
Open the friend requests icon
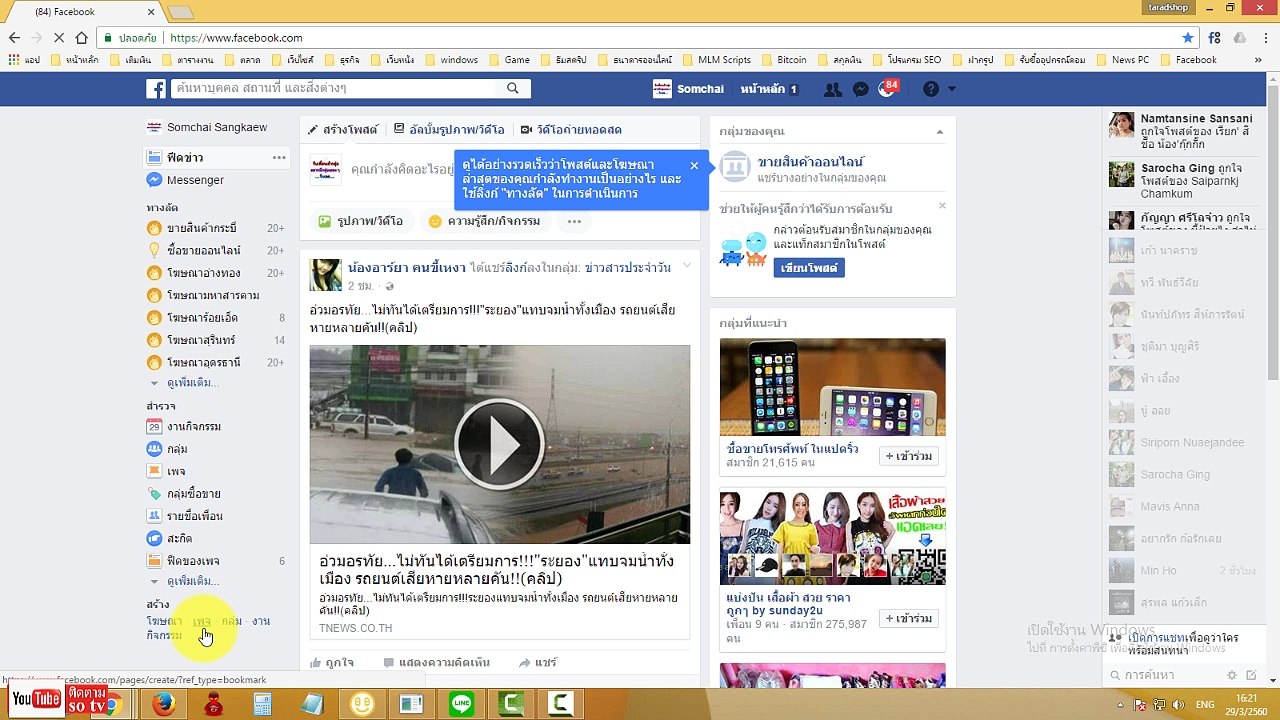832,89
